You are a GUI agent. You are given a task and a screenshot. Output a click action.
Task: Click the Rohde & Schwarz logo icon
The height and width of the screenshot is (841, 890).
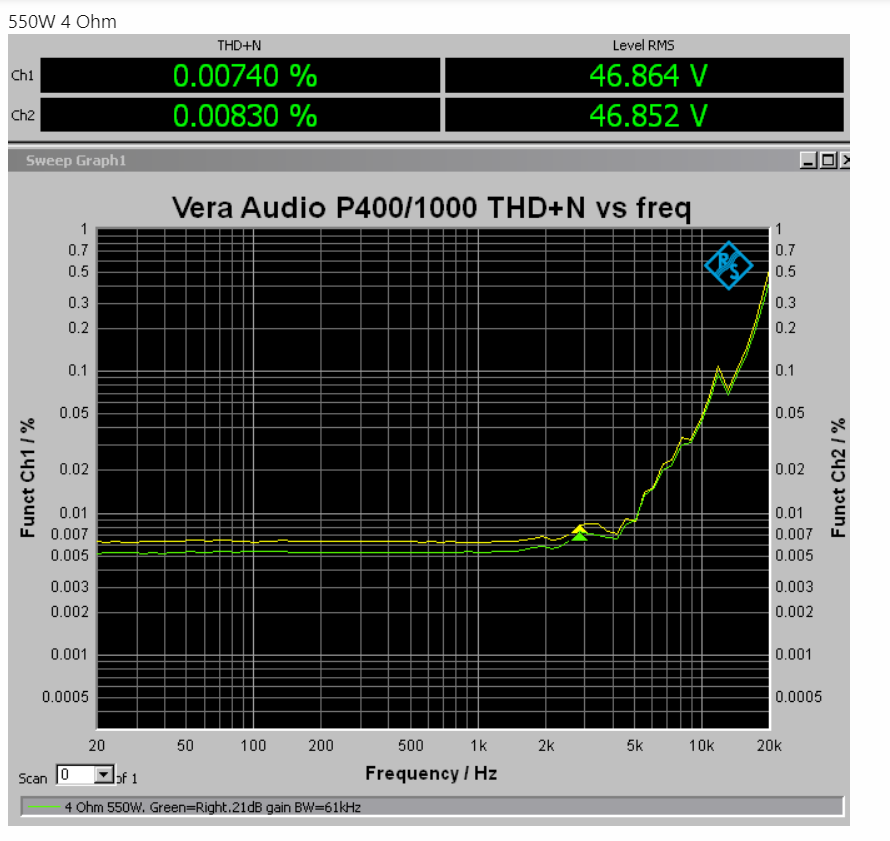728,265
